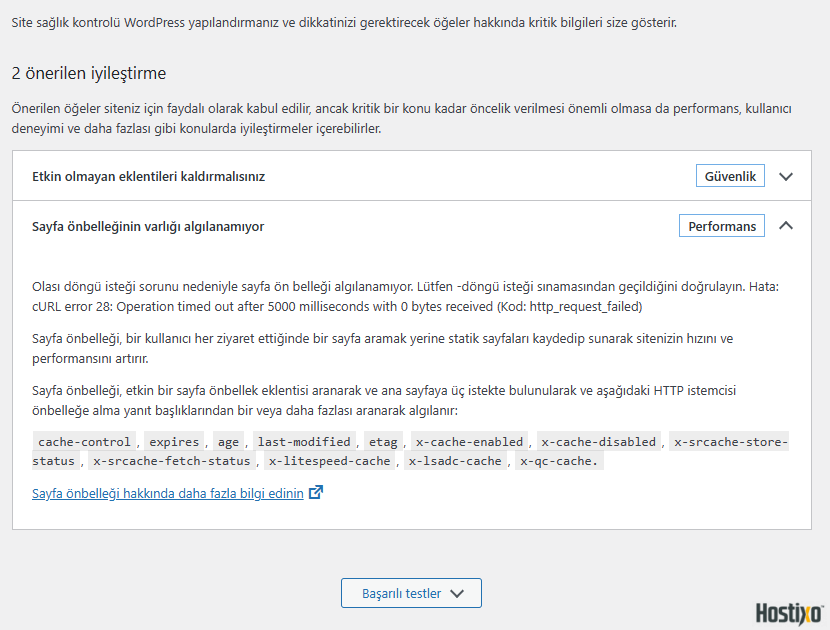Click the dropdown arrow in Başarılı testler

pyautogui.click(x=457, y=593)
